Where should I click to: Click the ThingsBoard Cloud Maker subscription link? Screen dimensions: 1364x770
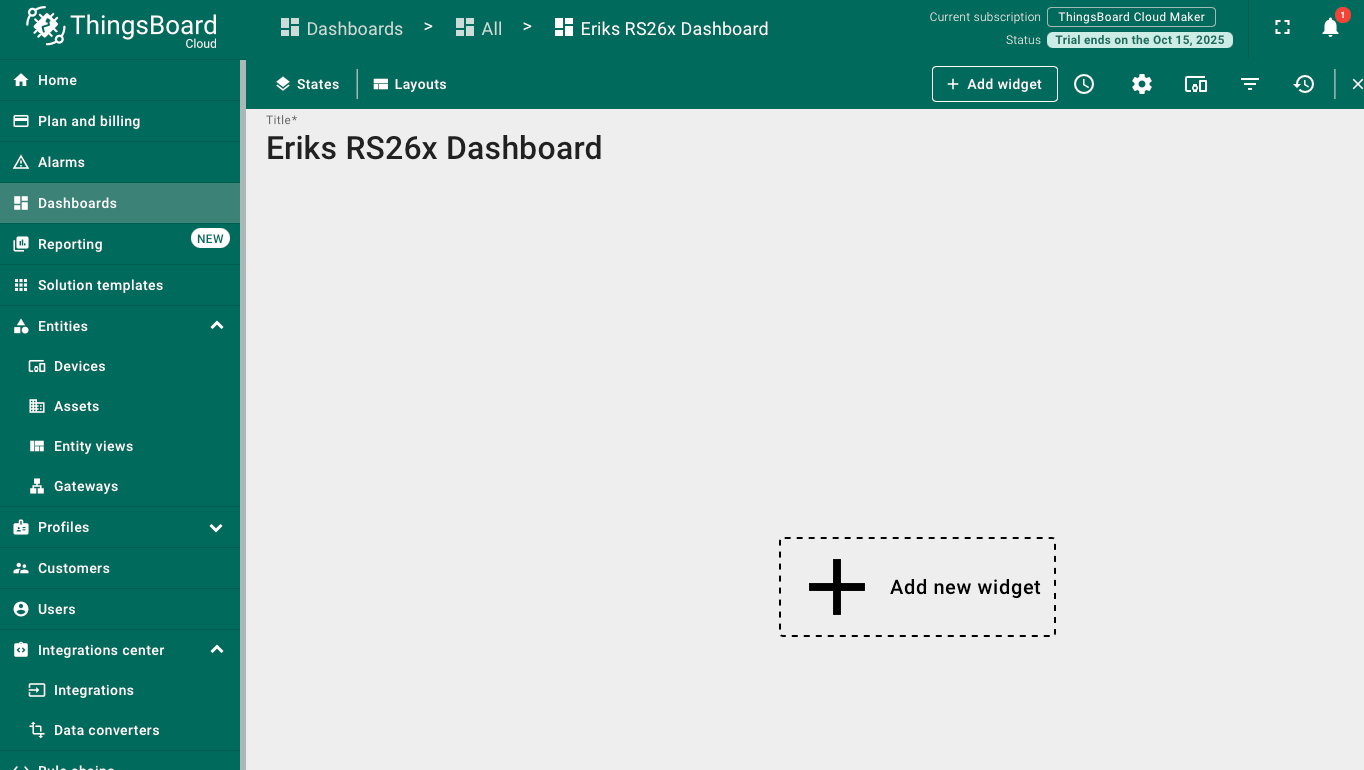tap(1131, 17)
